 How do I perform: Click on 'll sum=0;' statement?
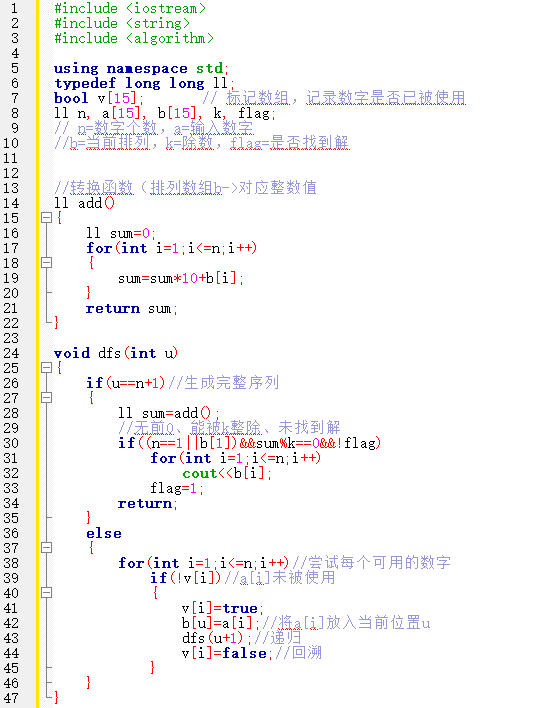(x=121, y=233)
